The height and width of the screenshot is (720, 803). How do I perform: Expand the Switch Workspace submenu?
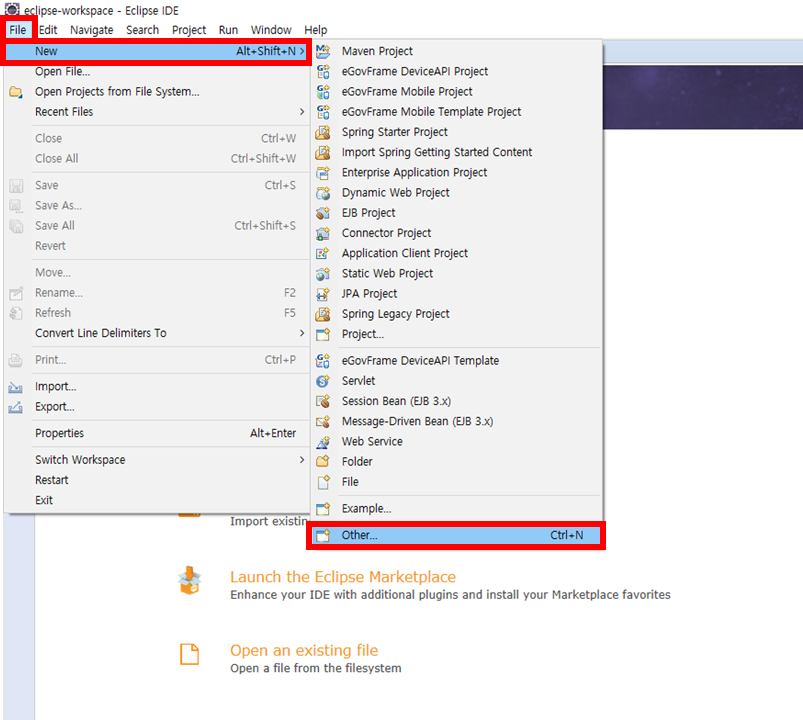(x=302, y=460)
